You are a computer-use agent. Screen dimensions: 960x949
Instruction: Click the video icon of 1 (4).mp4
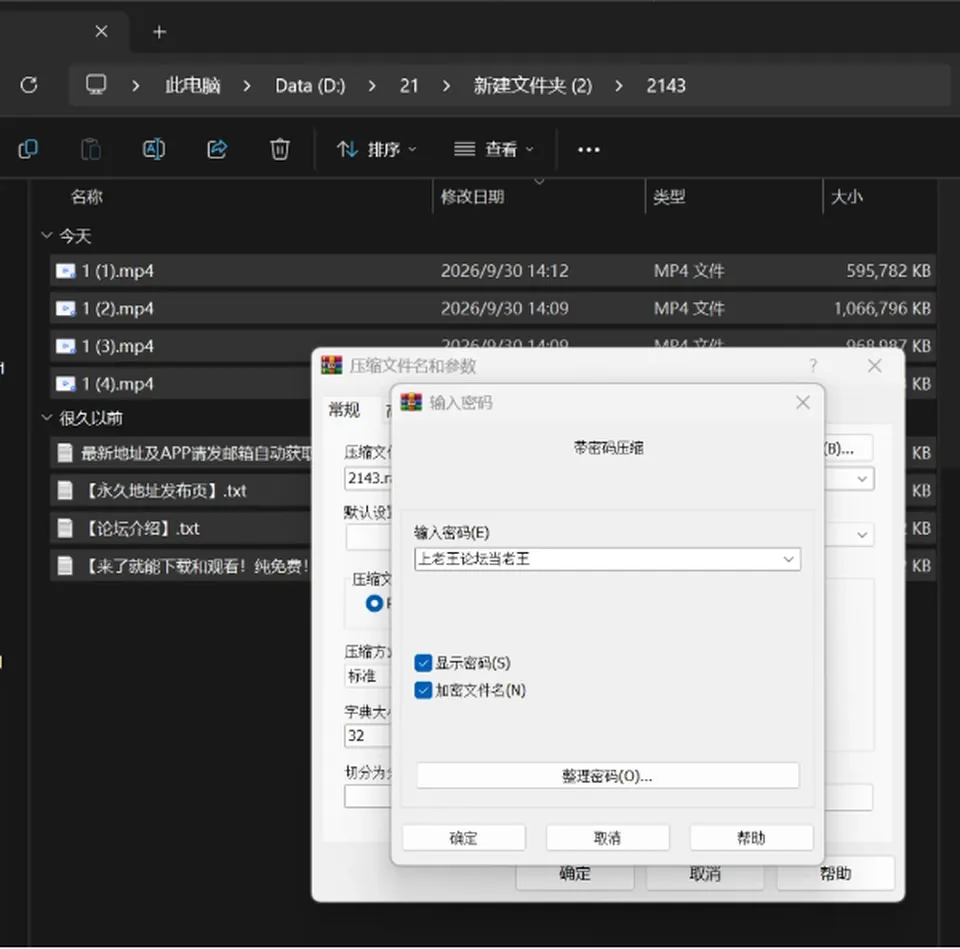tap(66, 384)
